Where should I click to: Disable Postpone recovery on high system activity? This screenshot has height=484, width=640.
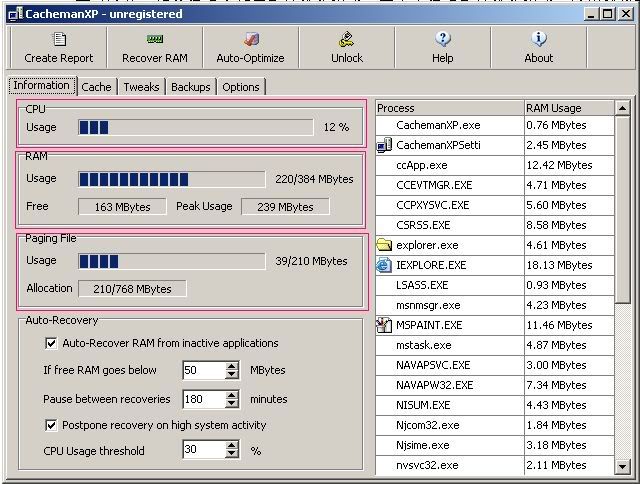(52, 424)
